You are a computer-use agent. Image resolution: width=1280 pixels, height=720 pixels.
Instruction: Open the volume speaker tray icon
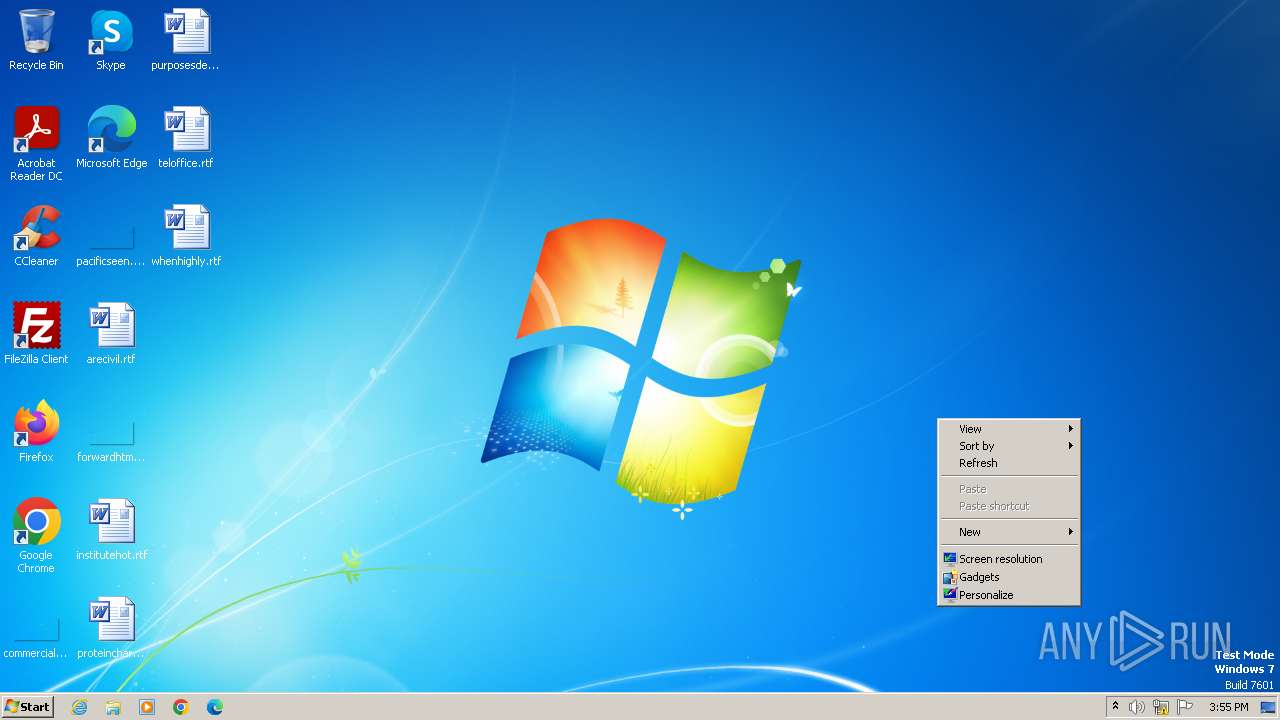click(x=1137, y=707)
